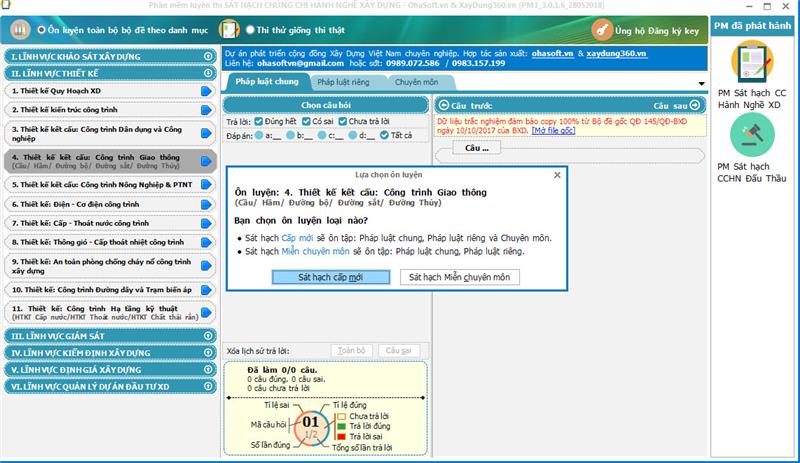Click Sát hạch Miễn chuyên môn button
The width and height of the screenshot is (800, 463).
[459, 277]
